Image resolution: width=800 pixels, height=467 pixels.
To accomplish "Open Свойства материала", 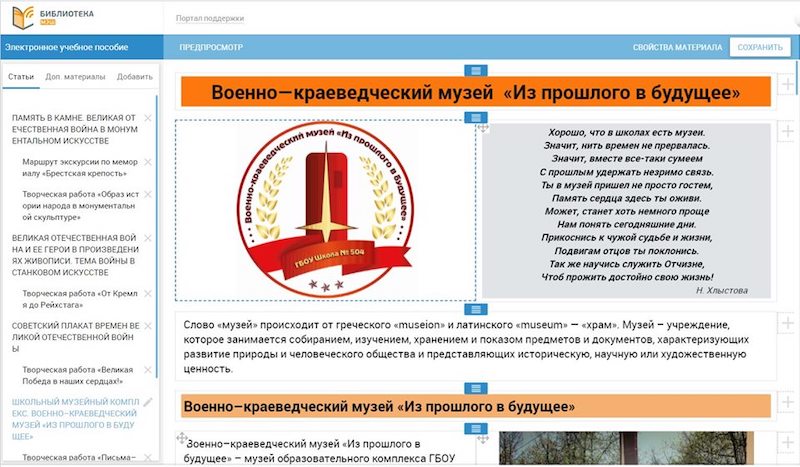I will 677,47.
